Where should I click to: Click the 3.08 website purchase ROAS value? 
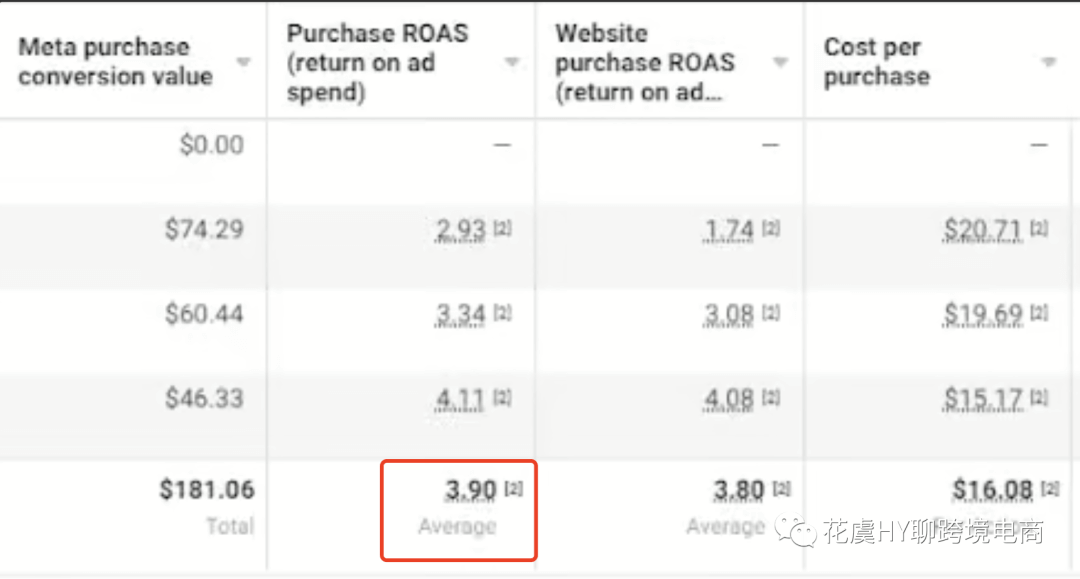click(729, 315)
